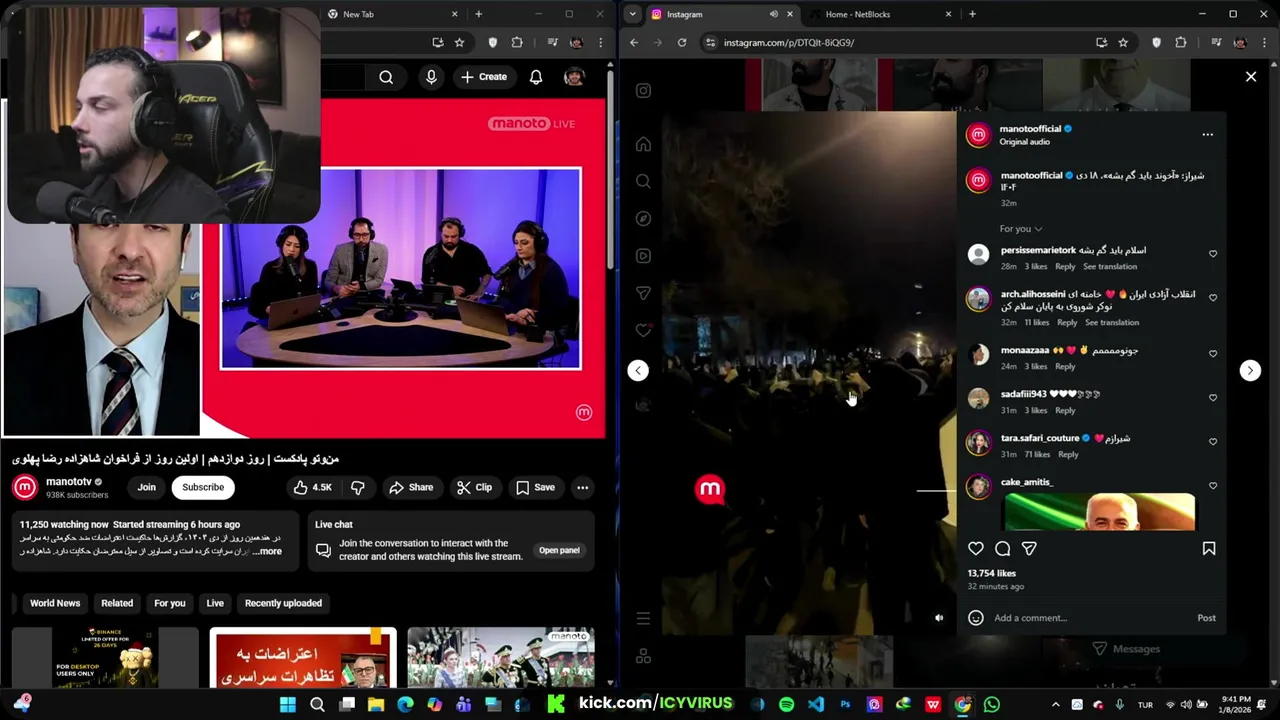This screenshot has width=1280, height=720.
Task: Bookmark Instagram page with star icon
Action: 1123,43
